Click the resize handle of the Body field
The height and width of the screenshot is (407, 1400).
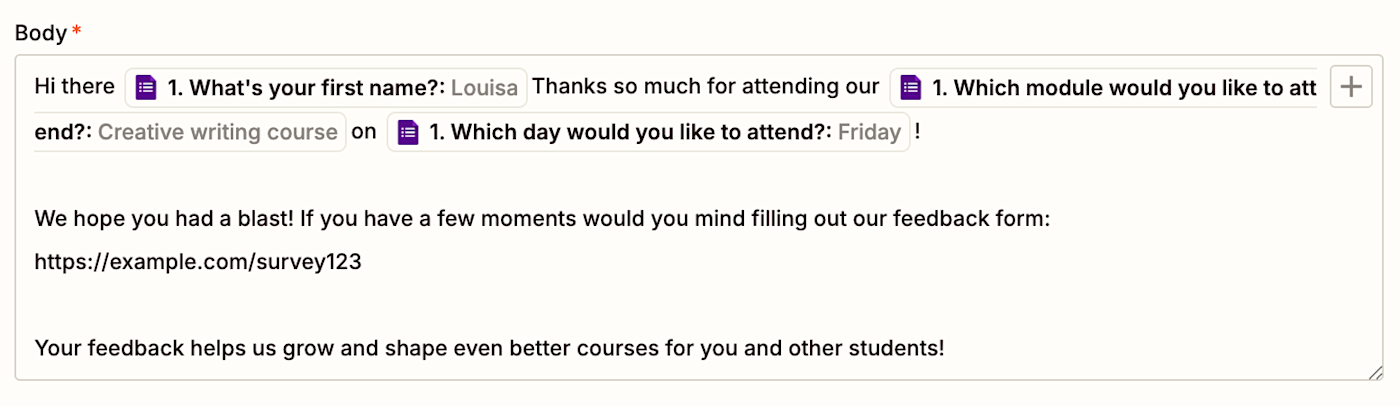pos(1375,371)
